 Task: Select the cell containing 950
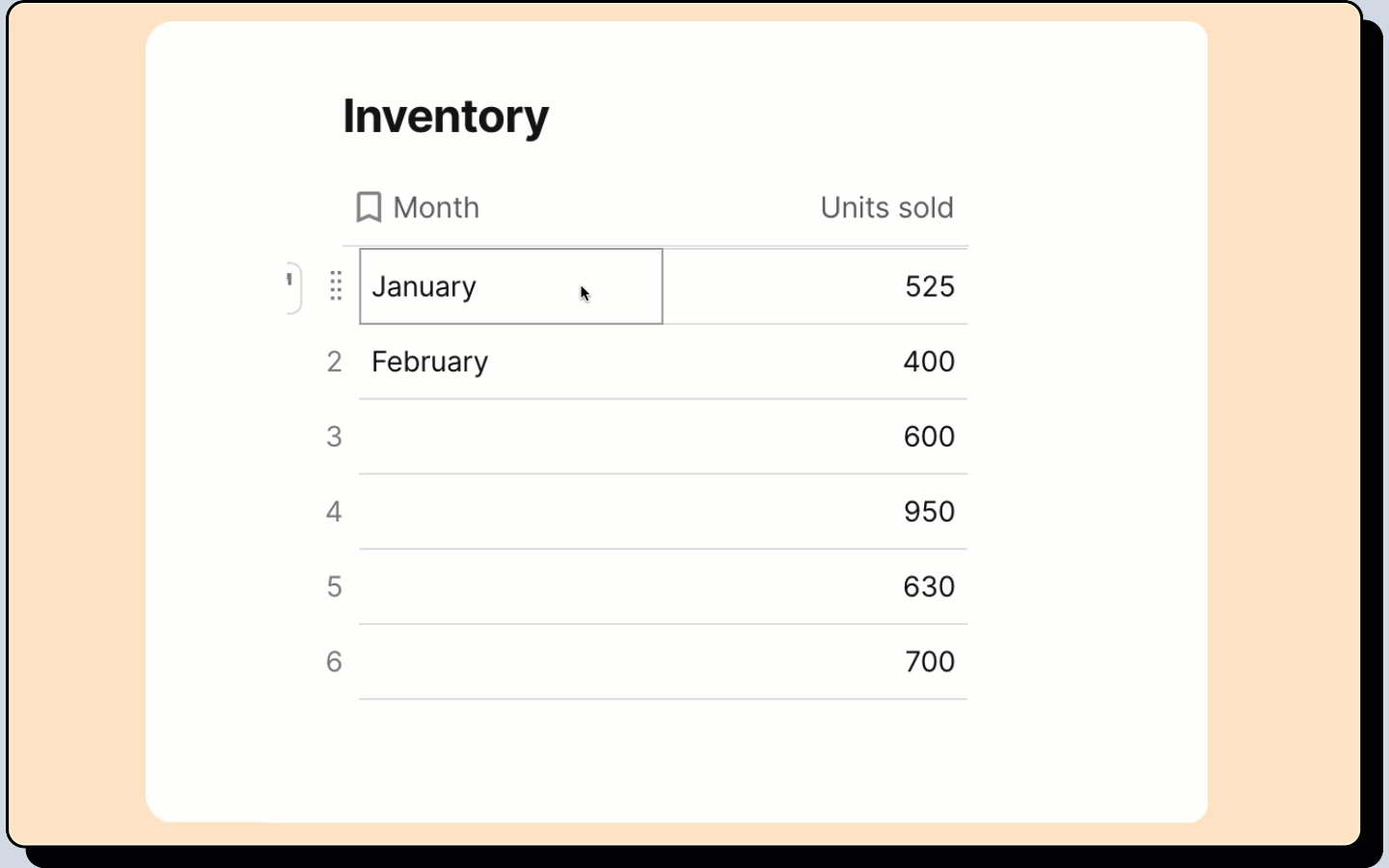pyautogui.click(x=815, y=512)
